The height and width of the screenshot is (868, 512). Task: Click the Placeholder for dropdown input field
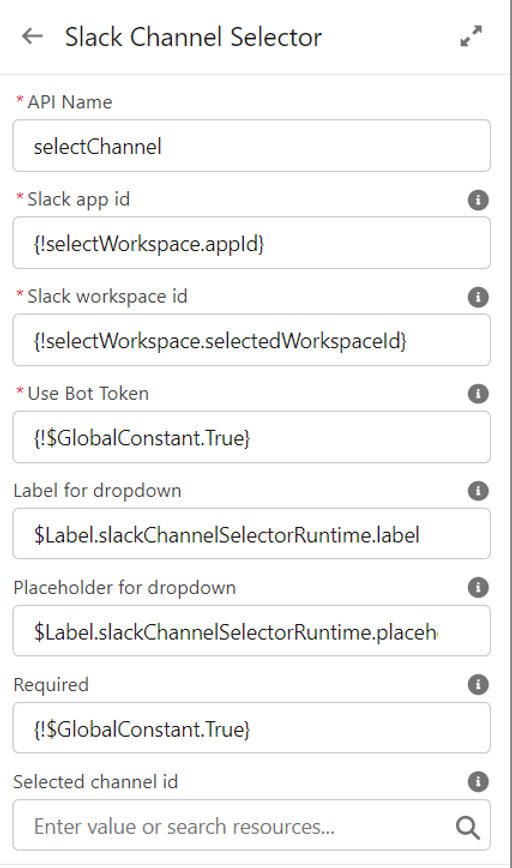251,631
